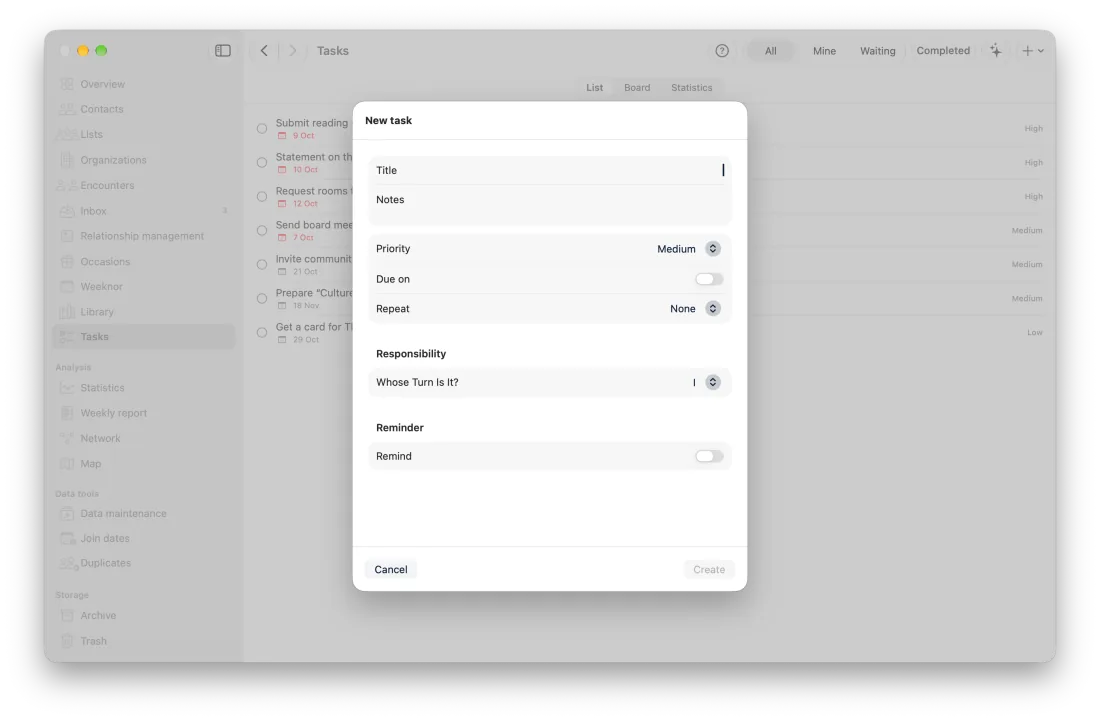Open Inbox in the sidebar

(x=93, y=211)
